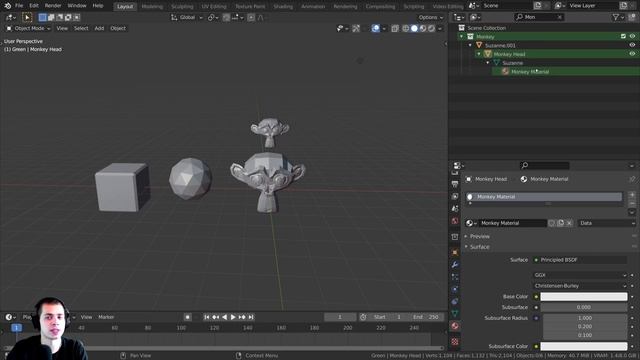640x360 pixels.
Task: Toggle viewport gizmos
Action: [356, 28]
